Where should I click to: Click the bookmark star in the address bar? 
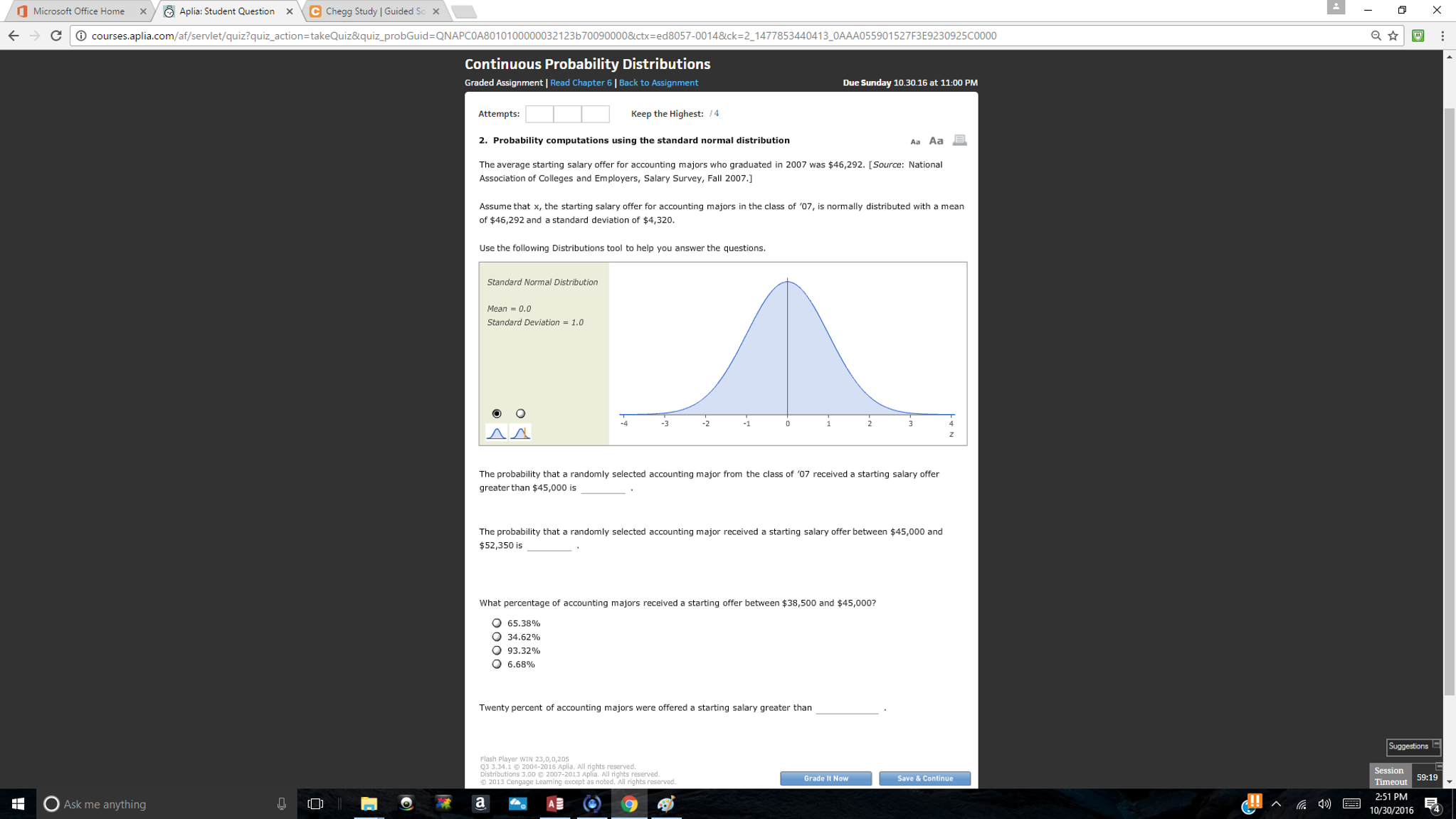click(x=1392, y=35)
